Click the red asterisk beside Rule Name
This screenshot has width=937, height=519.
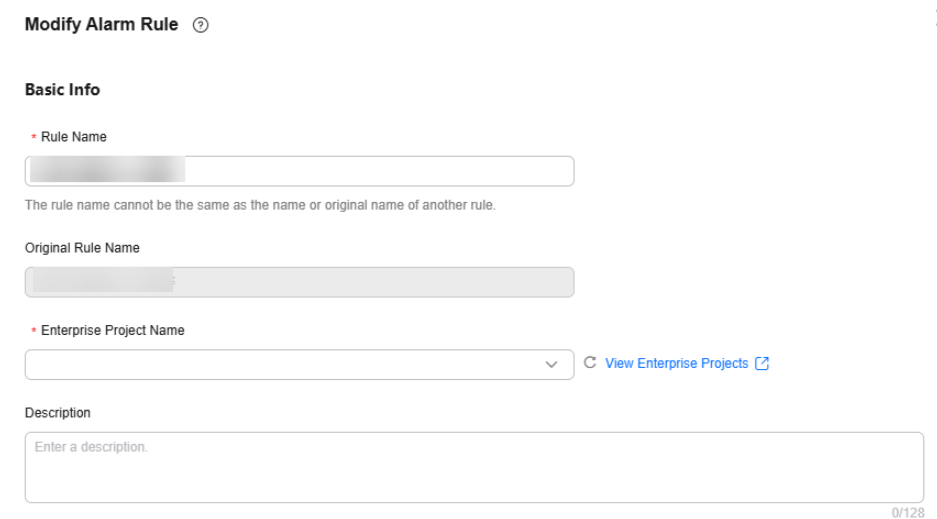(x=33, y=137)
